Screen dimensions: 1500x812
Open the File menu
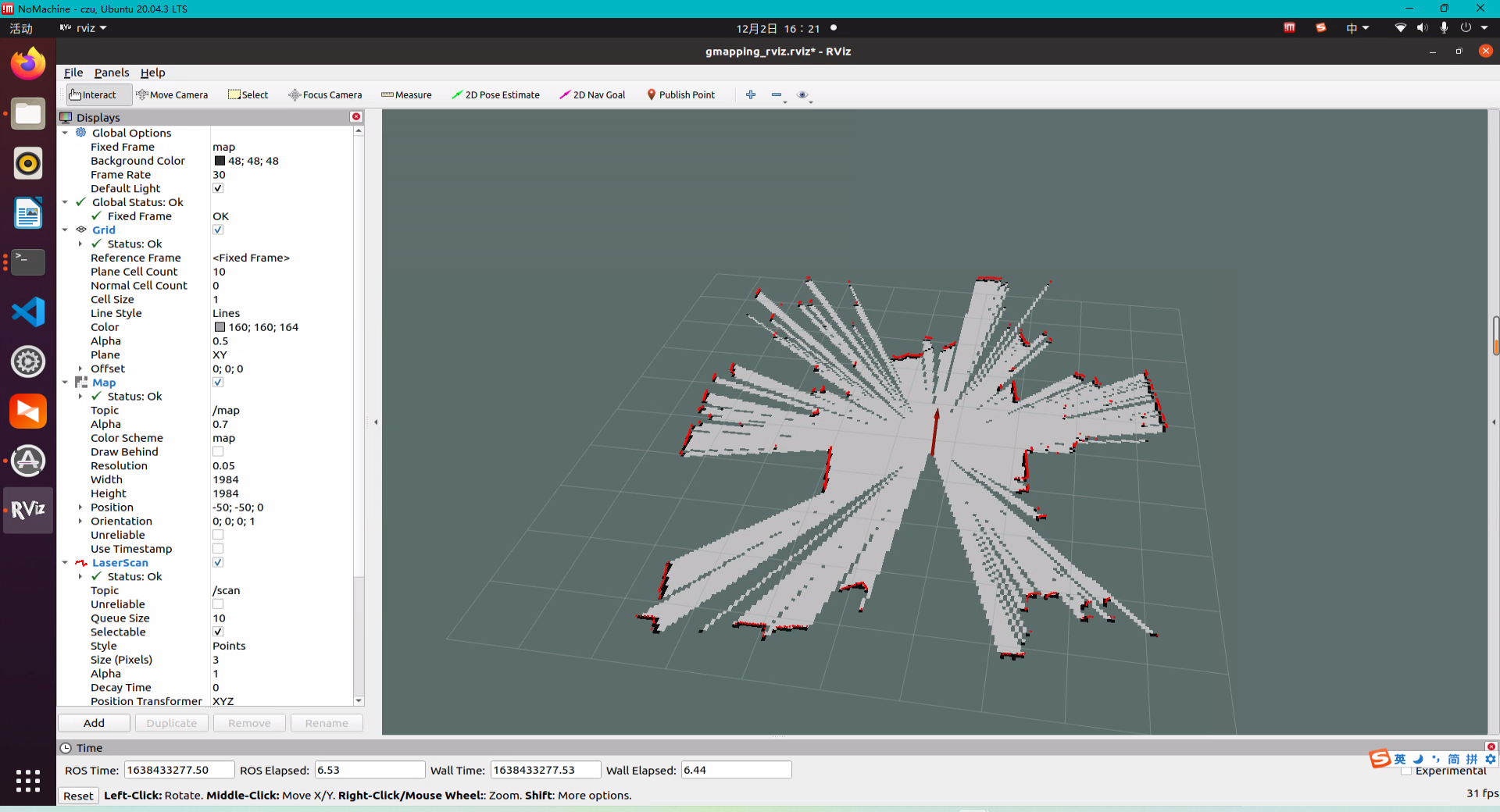pos(73,73)
